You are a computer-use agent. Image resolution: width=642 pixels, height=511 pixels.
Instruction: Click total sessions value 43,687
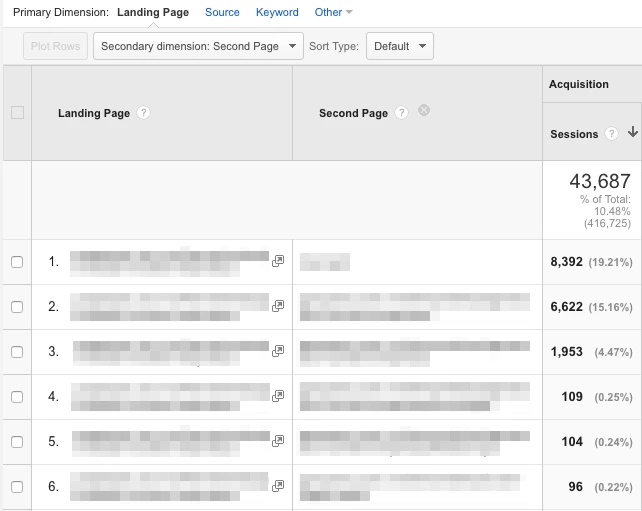tap(600, 181)
